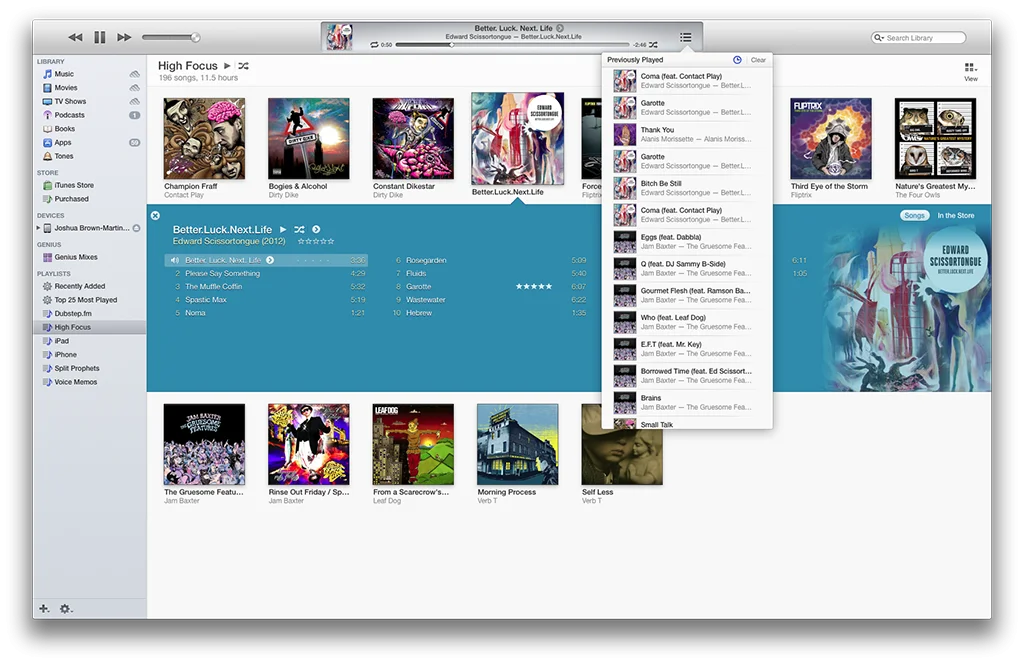Expand the Joshua Brown-Martin device tree
The height and width of the screenshot is (664, 1024).
tap(39, 228)
